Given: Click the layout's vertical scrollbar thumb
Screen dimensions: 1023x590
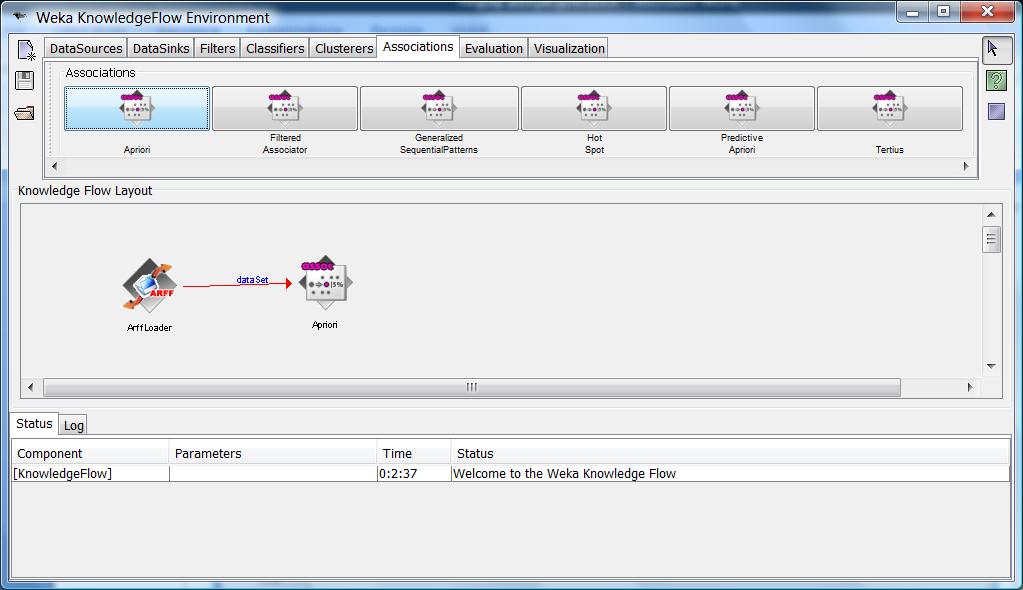Looking at the screenshot, I should click(991, 239).
